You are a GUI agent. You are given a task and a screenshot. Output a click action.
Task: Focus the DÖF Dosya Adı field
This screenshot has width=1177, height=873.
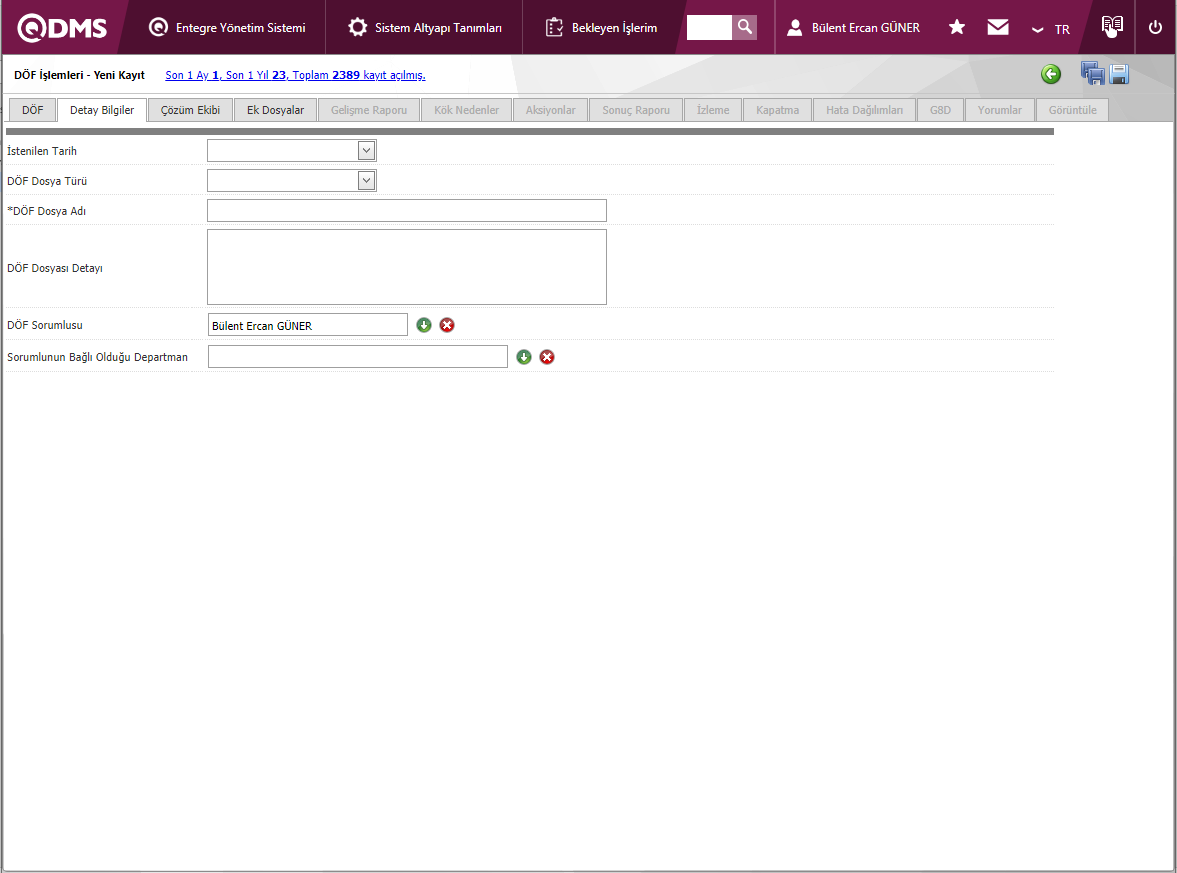tap(407, 211)
